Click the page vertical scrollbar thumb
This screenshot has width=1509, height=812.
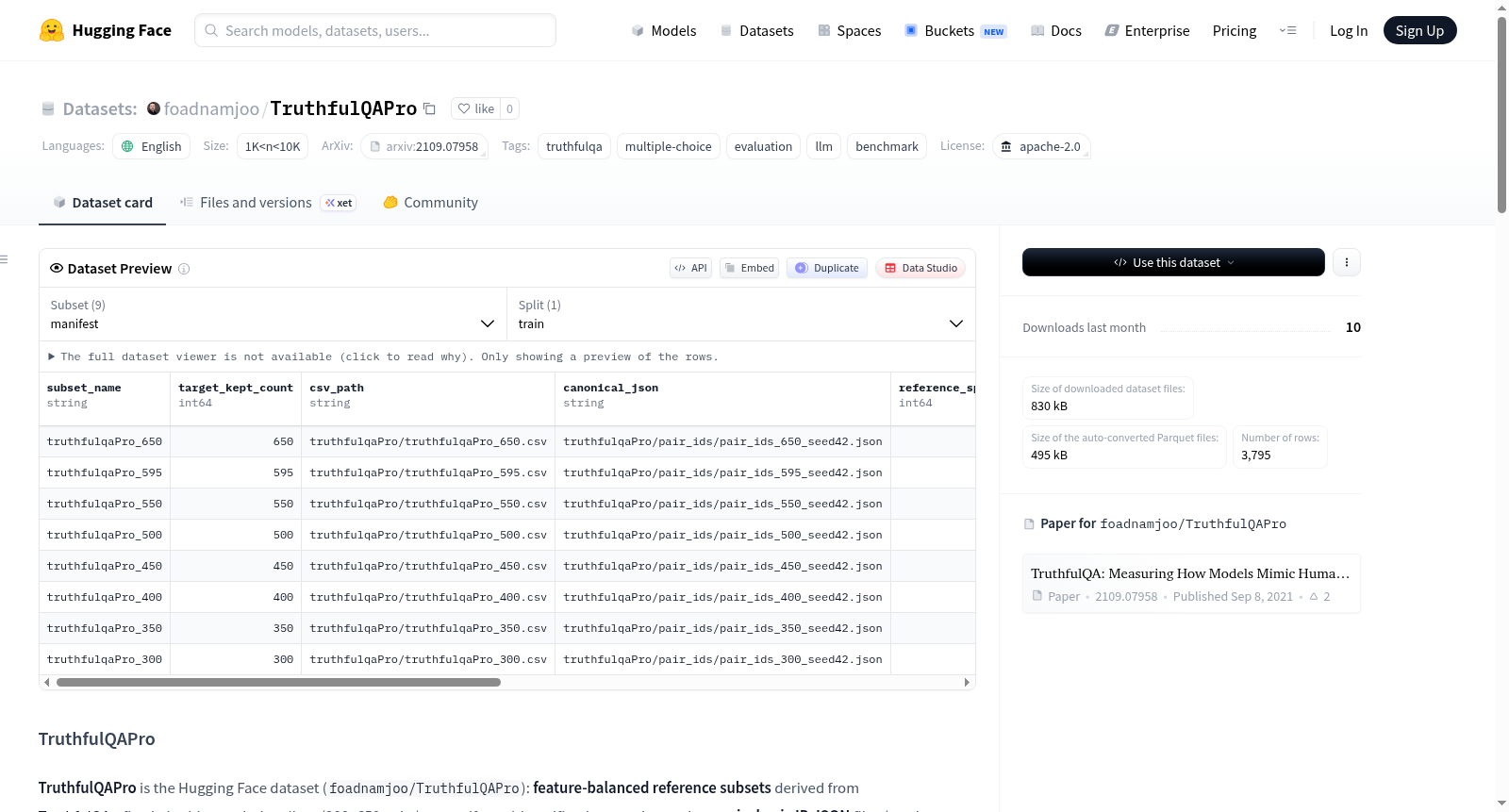click(1501, 113)
